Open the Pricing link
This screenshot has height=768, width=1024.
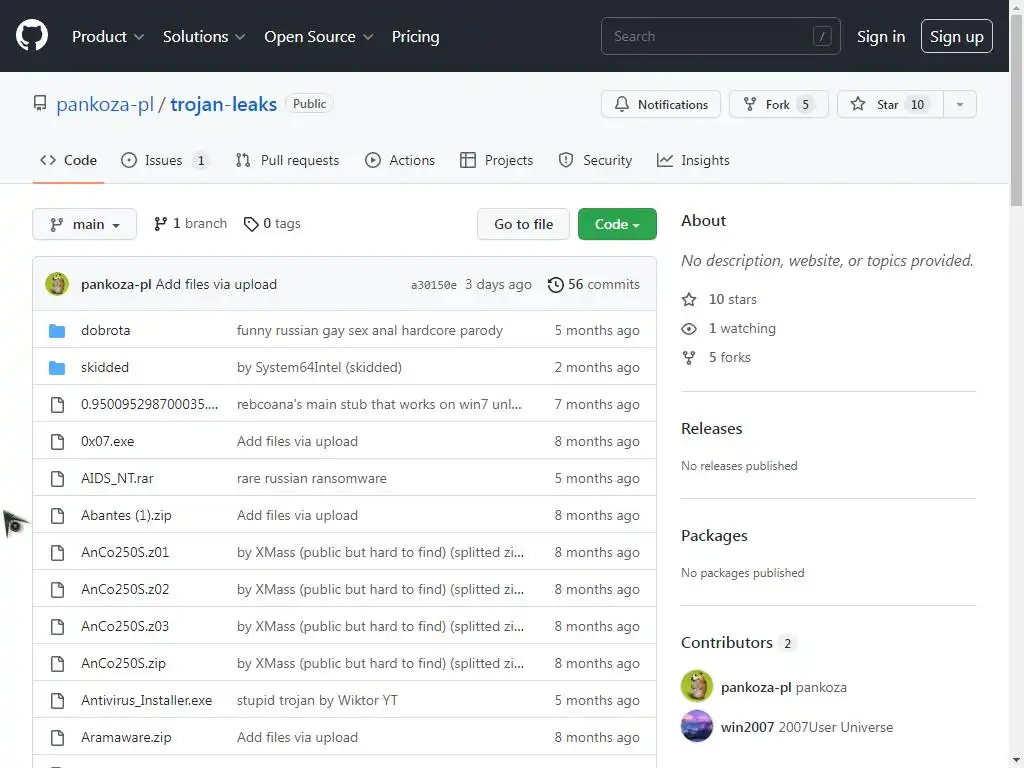point(415,37)
